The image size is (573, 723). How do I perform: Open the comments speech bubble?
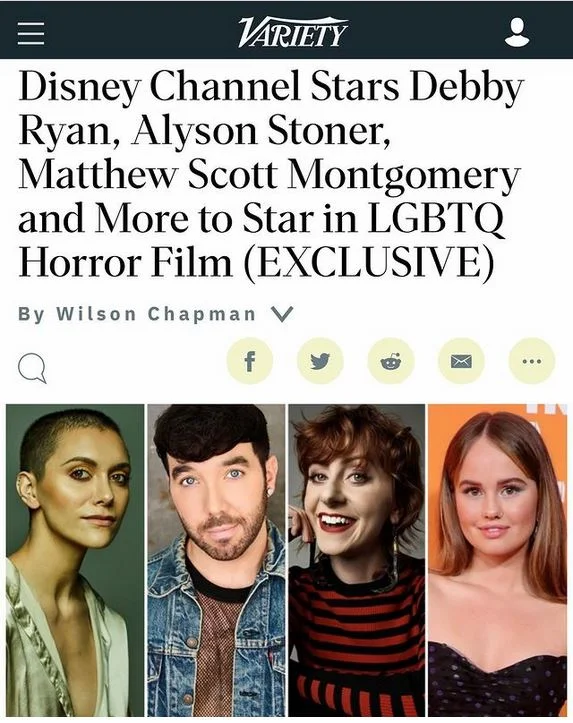32,370
